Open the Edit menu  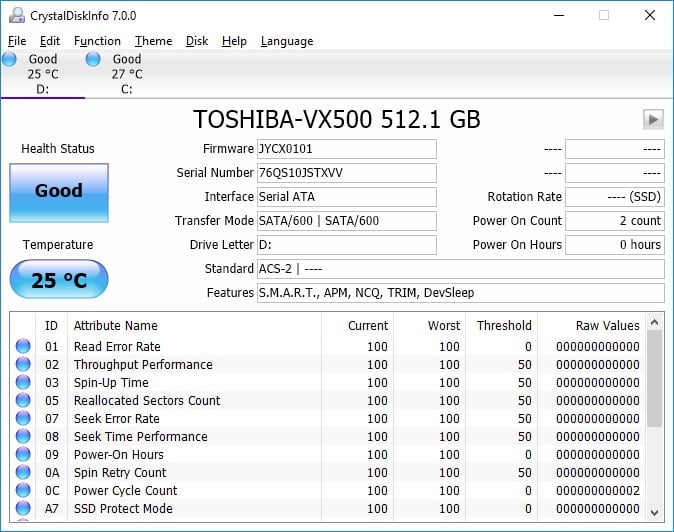(x=49, y=41)
